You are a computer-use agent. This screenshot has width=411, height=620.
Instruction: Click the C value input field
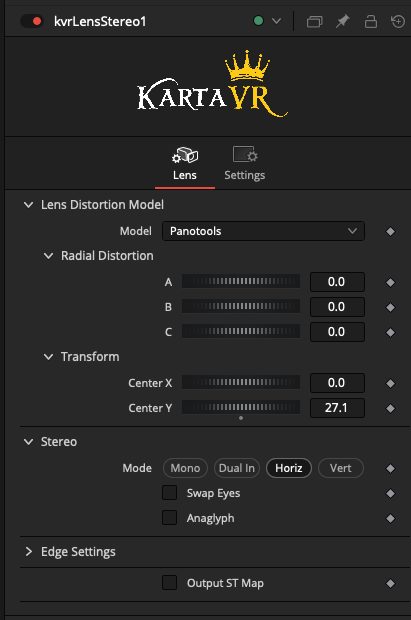pos(337,332)
